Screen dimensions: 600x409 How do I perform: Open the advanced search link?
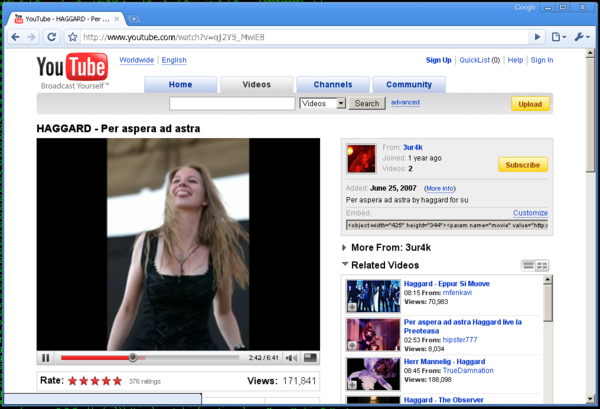405,103
